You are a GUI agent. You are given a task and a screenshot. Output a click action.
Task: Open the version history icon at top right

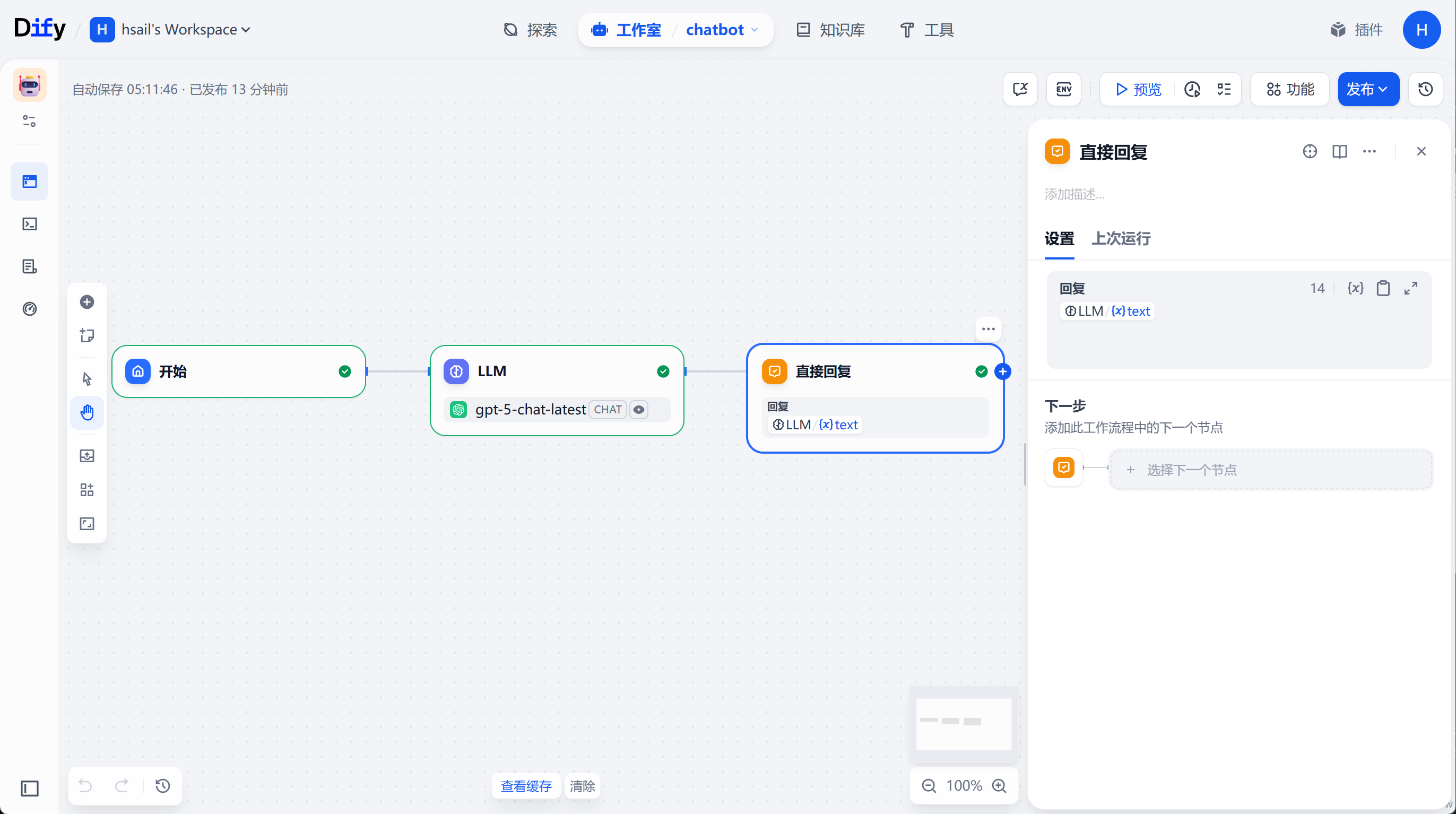click(1425, 89)
